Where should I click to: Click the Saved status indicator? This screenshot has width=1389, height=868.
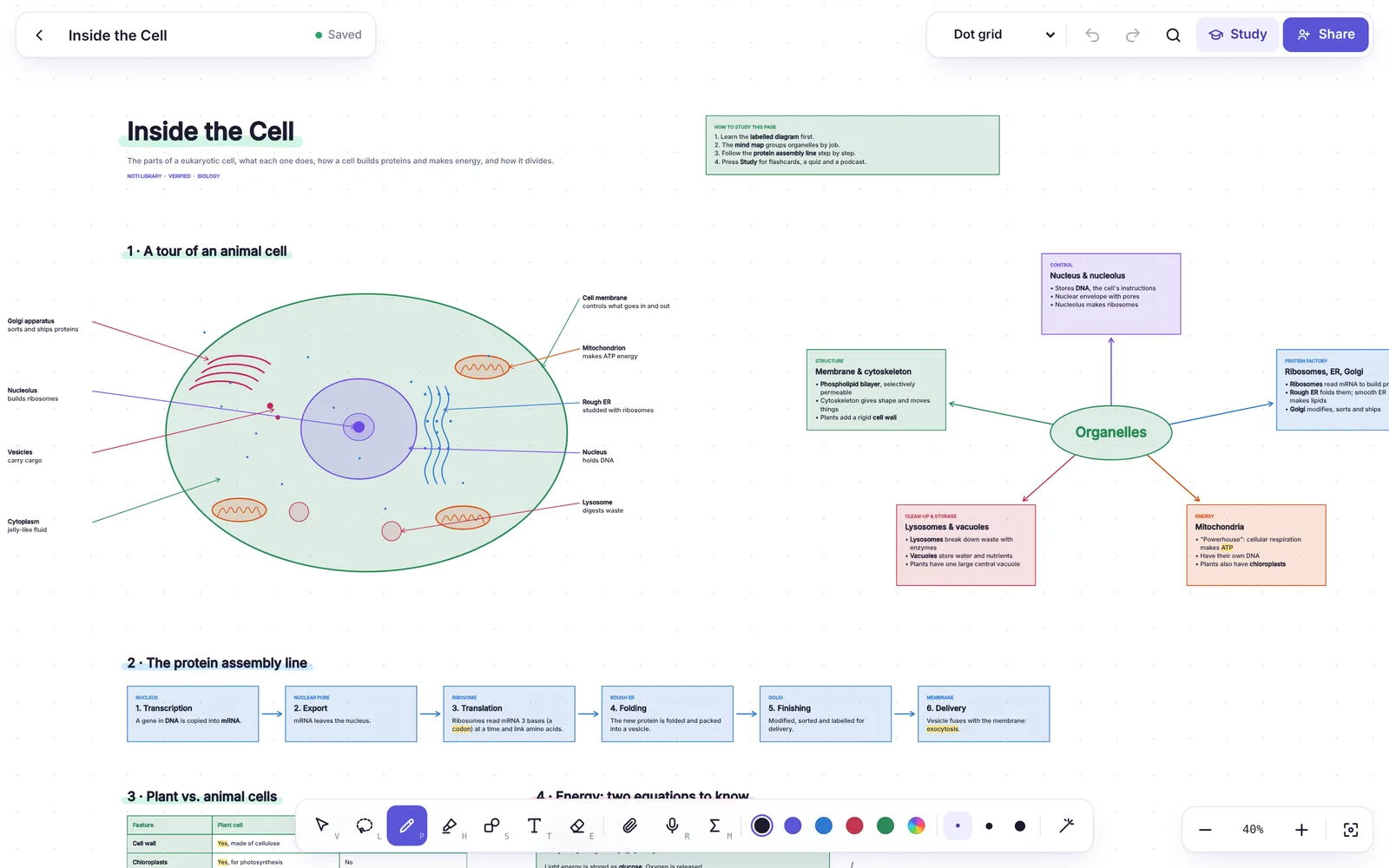click(x=339, y=35)
